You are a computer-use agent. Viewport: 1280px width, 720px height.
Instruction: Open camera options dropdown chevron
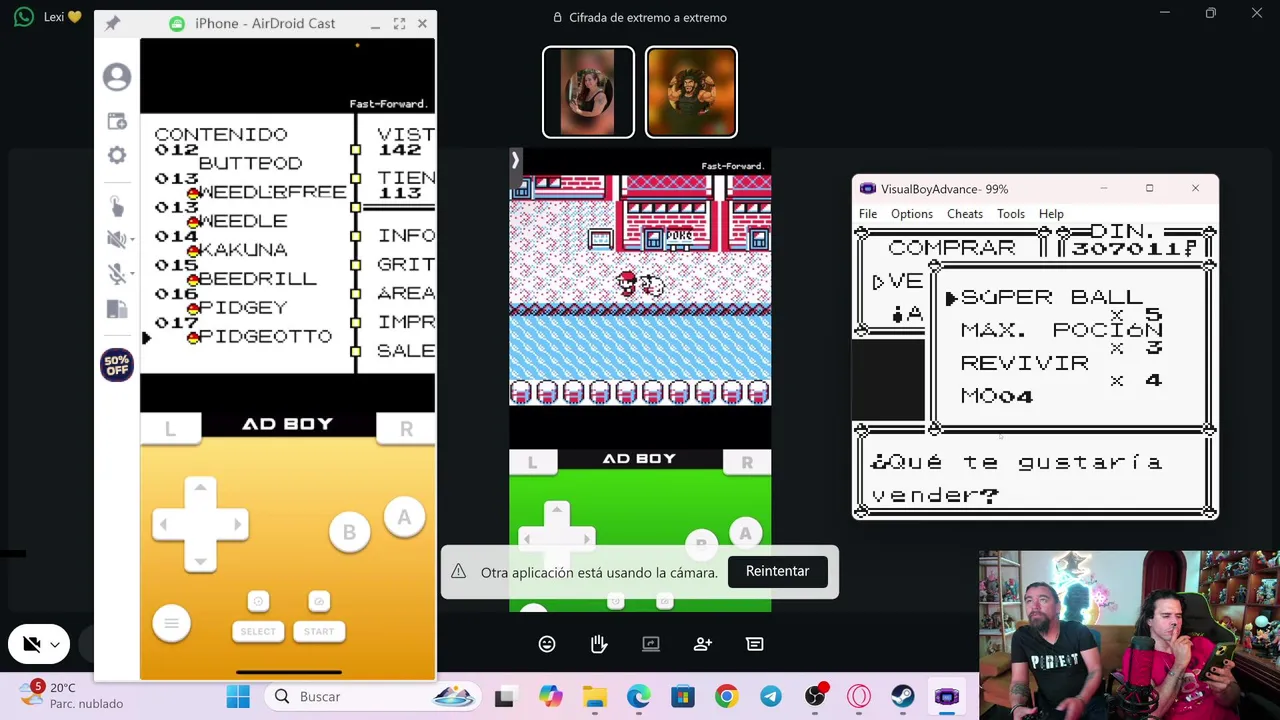55,645
